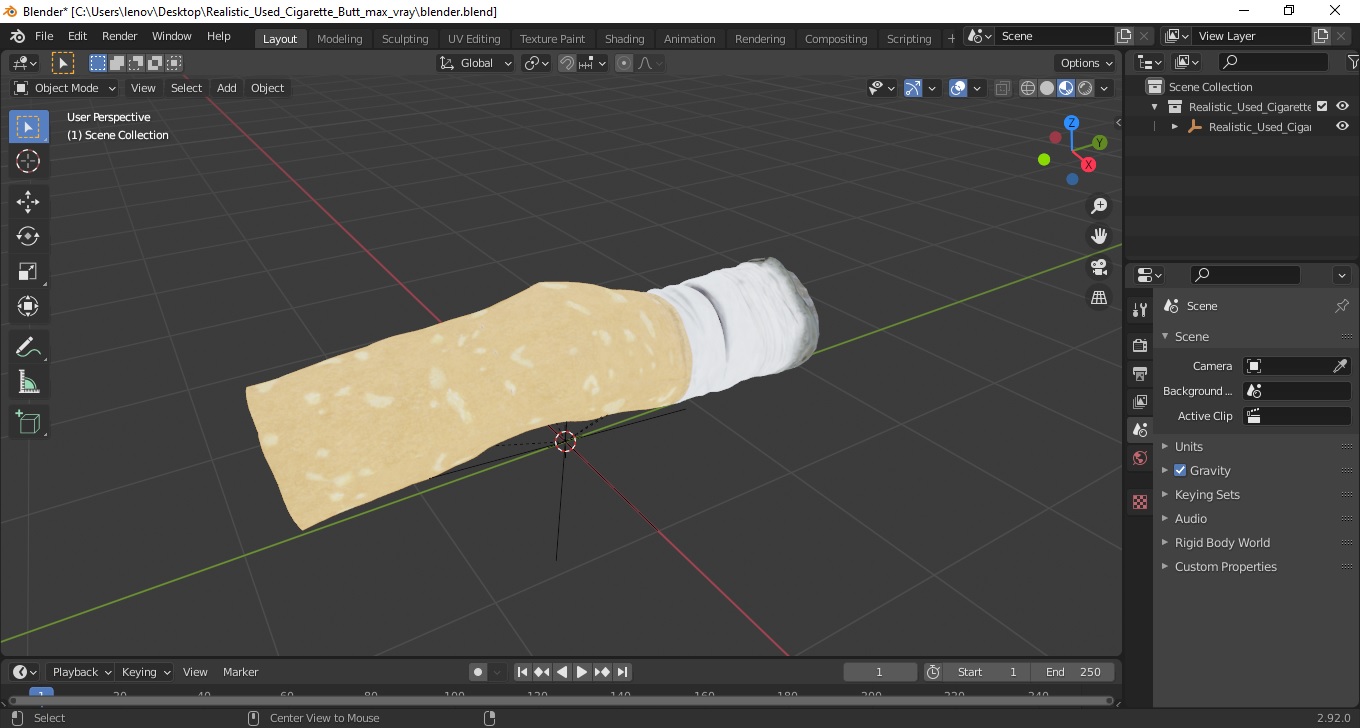Toggle proportional editing button

pyautogui.click(x=624, y=63)
